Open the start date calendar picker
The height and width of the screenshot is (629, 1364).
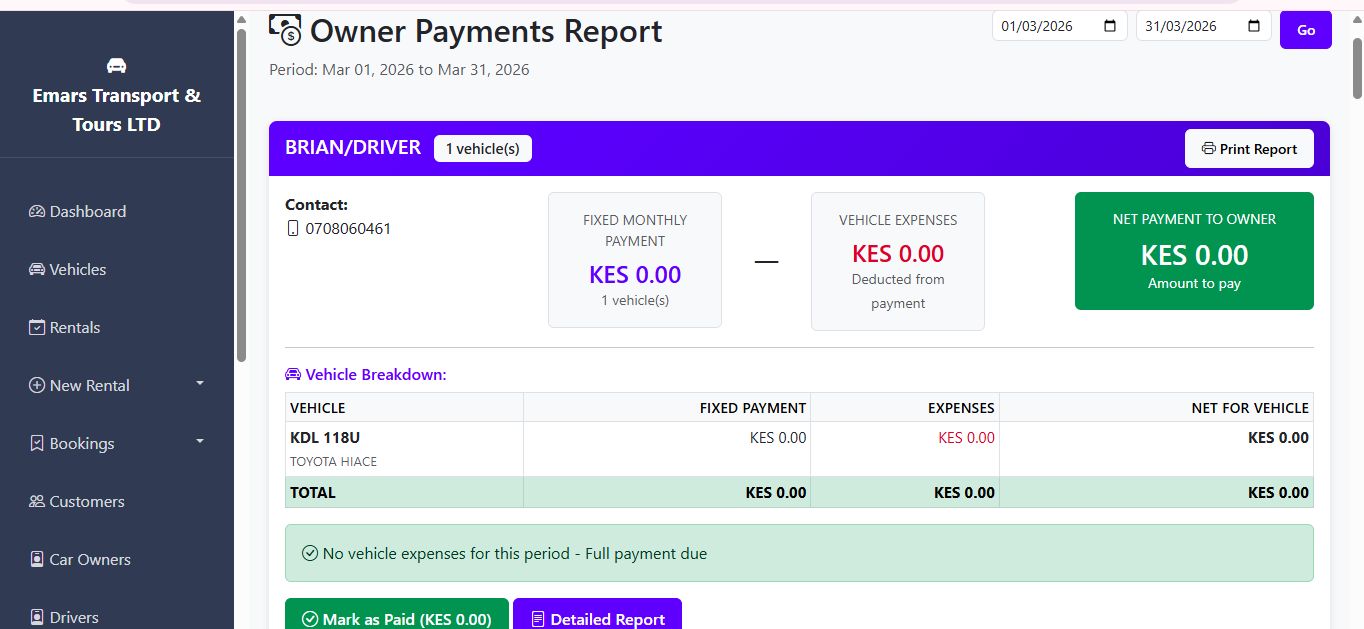[x=1110, y=27]
